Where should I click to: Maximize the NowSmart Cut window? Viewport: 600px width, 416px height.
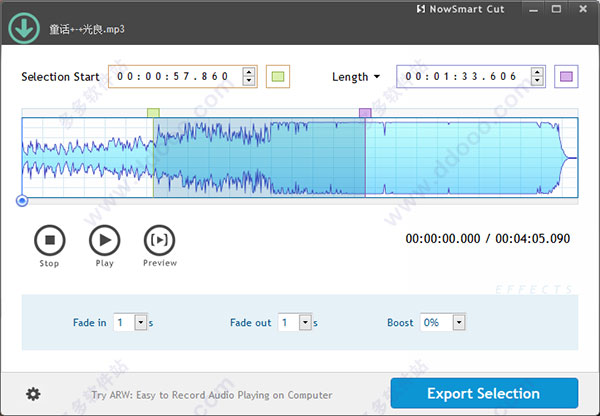(x=556, y=9)
